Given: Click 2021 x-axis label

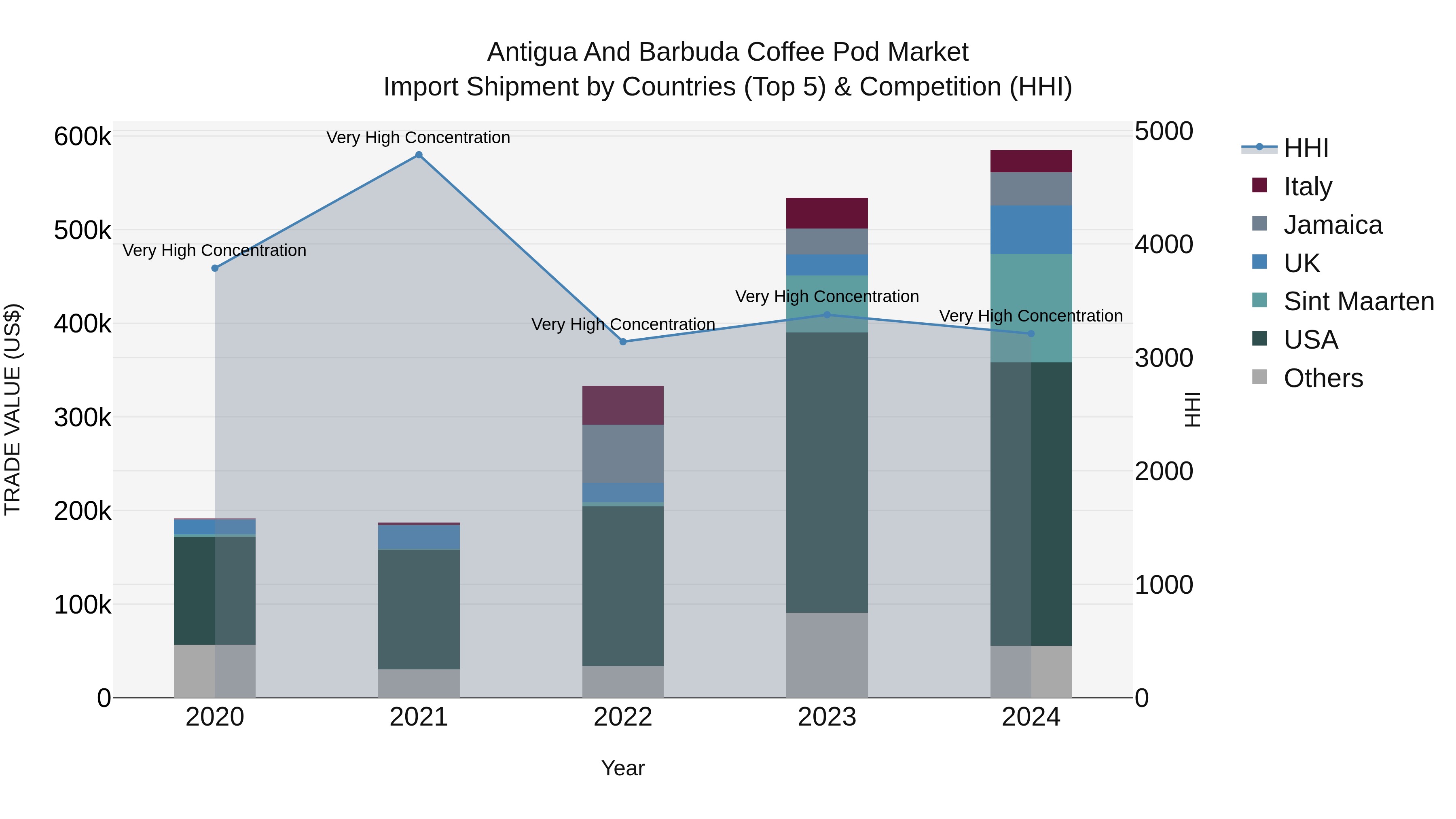Looking at the screenshot, I should (x=419, y=717).
